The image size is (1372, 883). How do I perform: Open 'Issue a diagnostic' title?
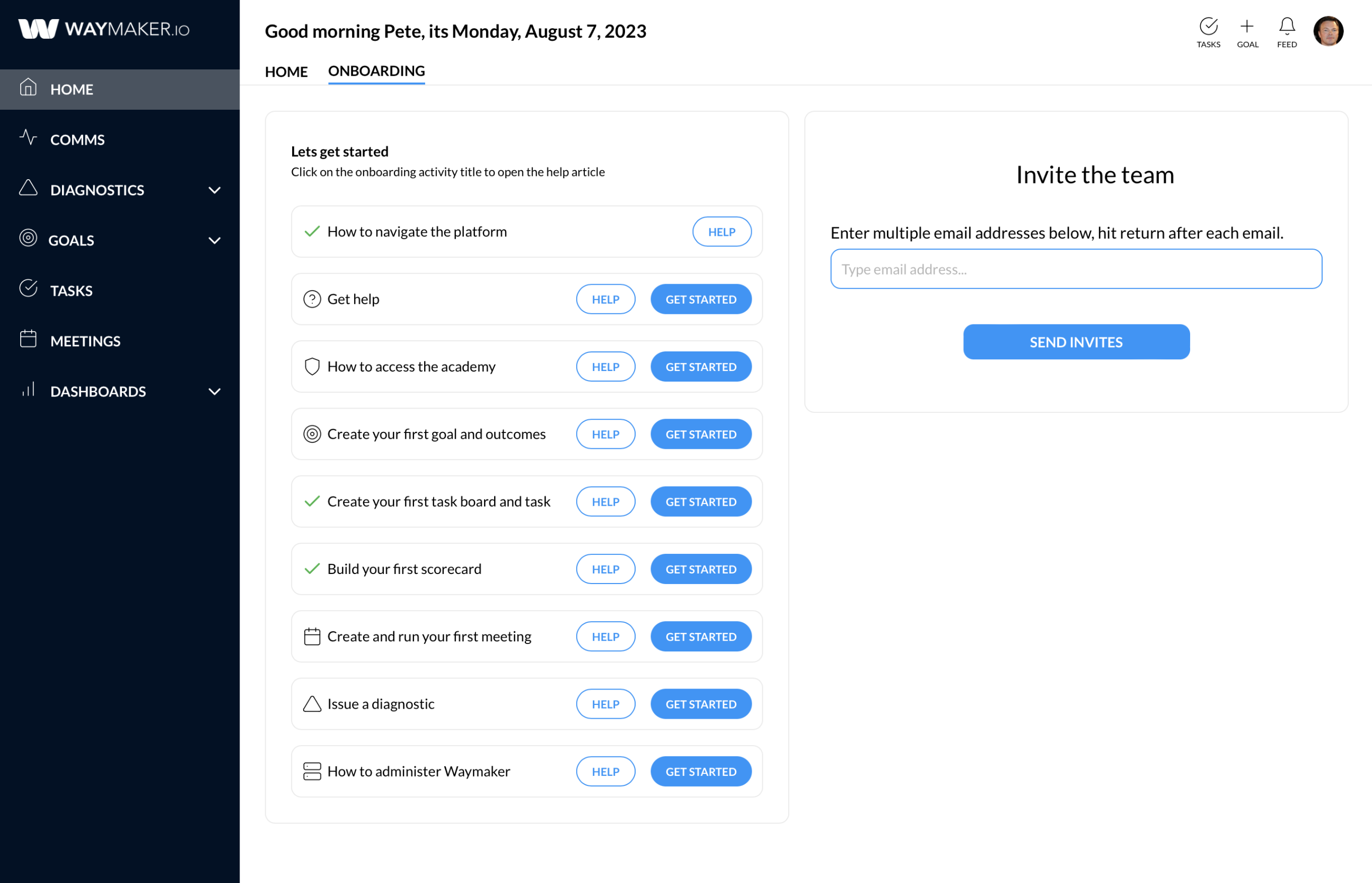(381, 704)
